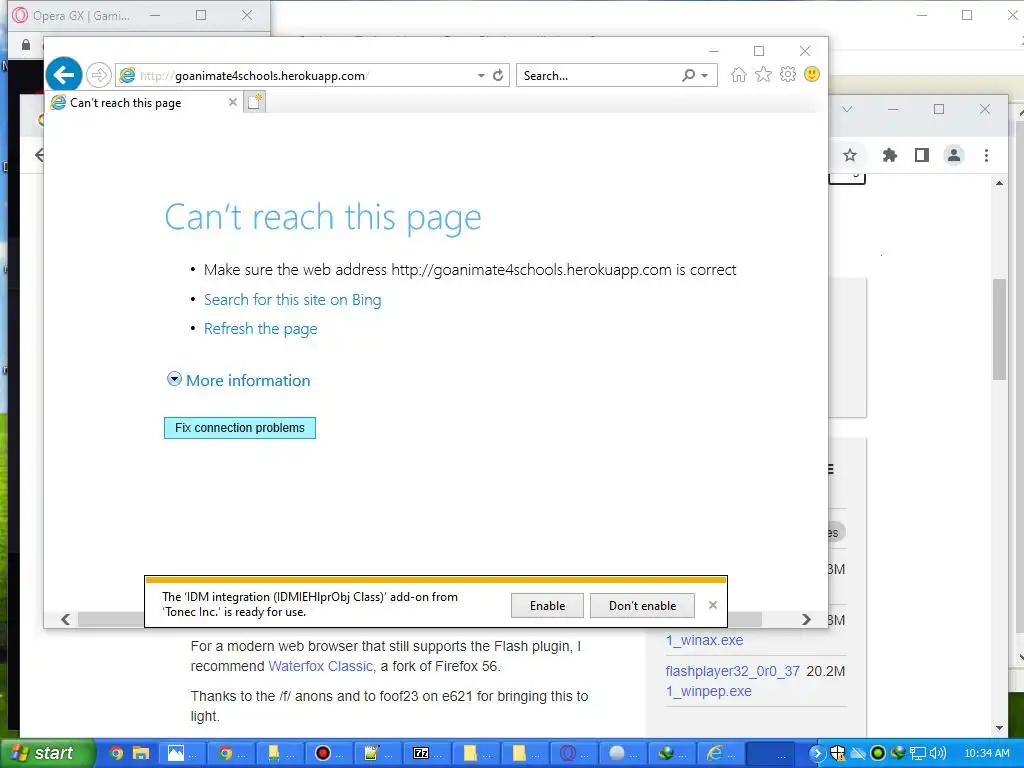The width and height of the screenshot is (1024, 768).
Task: Open IE Tools gear icon
Action: click(x=788, y=74)
